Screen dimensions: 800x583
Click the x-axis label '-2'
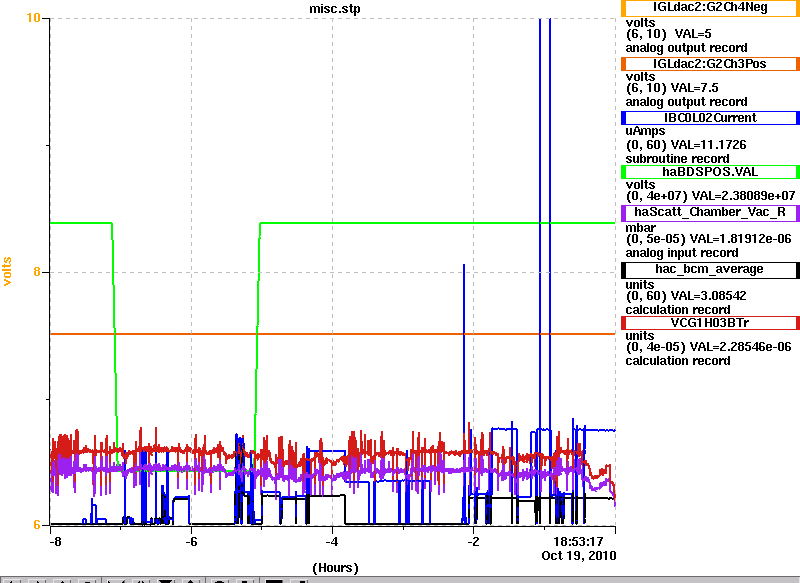coord(473,542)
